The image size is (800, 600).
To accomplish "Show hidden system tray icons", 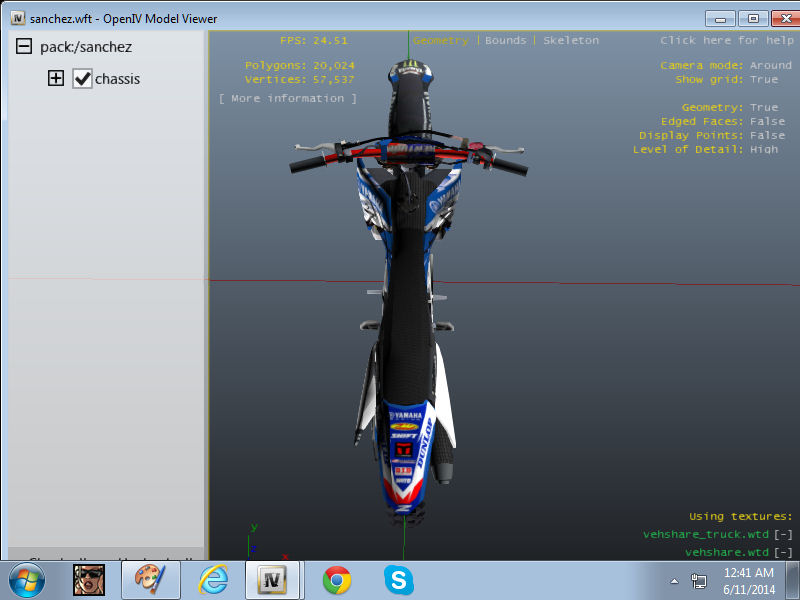I will point(674,581).
